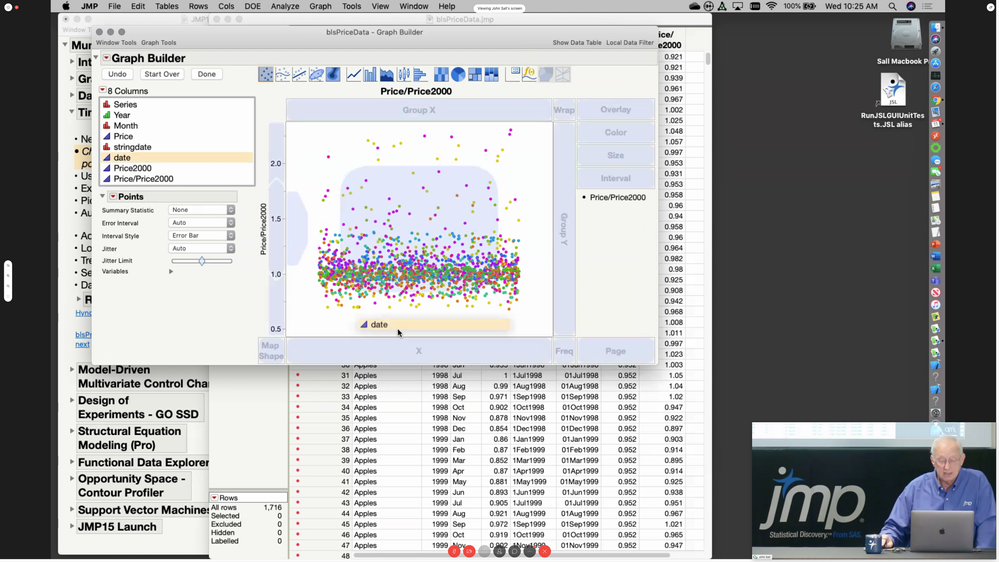Open the Interval Style dropdown

click(202, 236)
